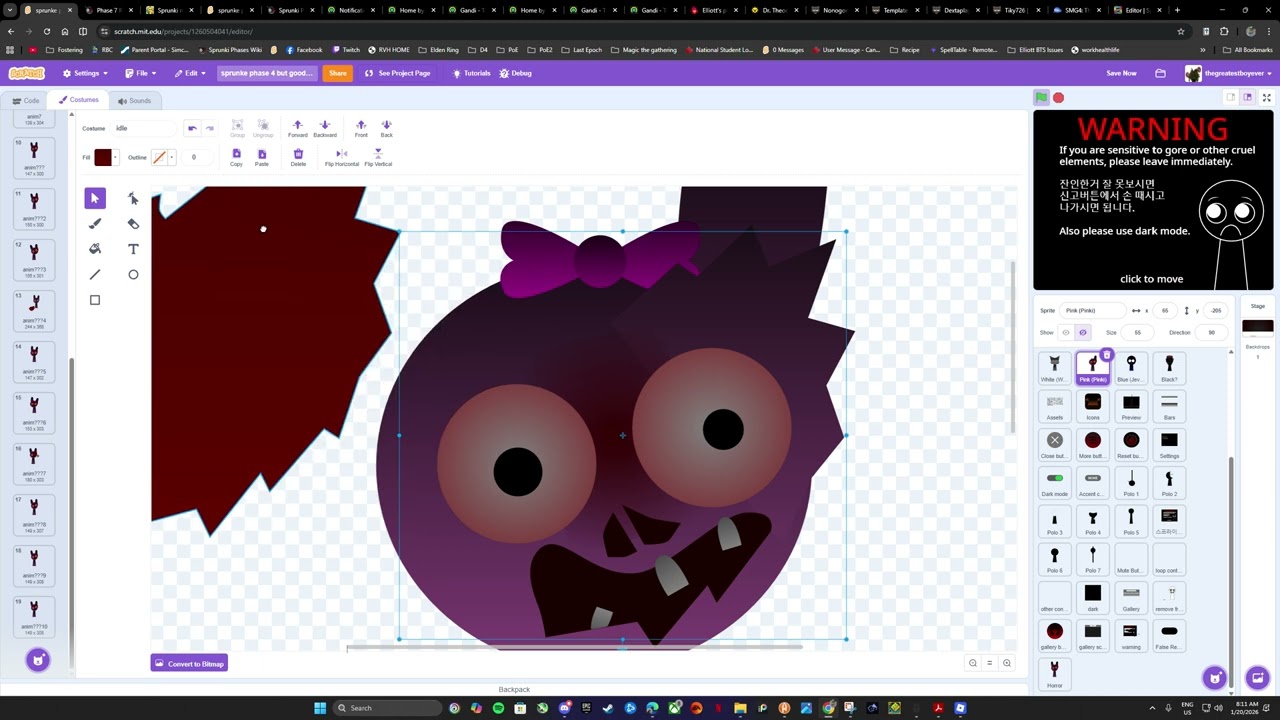Move shape Forward one layer
This screenshot has width=1280, height=720.
297,128
